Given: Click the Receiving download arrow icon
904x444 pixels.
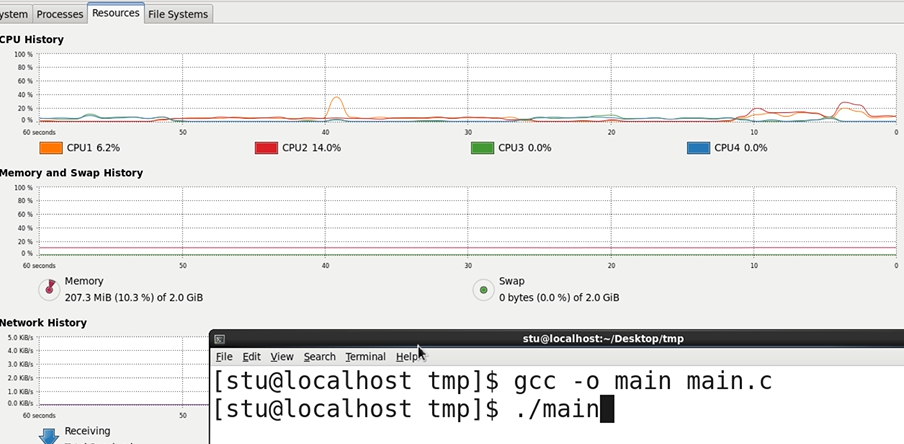Looking at the screenshot, I should pos(49,437).
